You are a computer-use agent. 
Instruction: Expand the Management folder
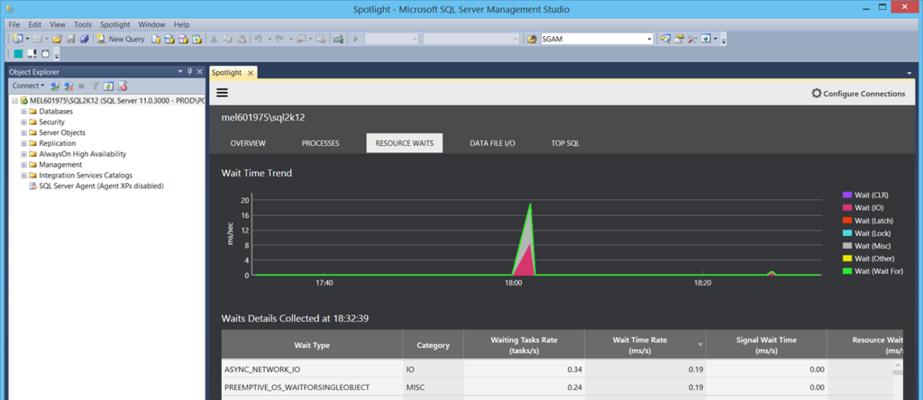[x=24, y=164]
